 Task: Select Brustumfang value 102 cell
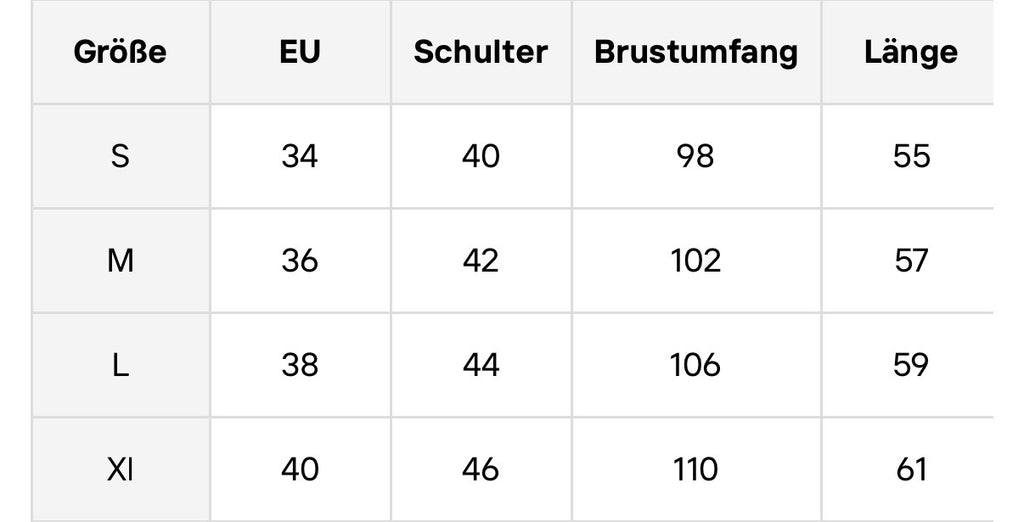point(696,261)
